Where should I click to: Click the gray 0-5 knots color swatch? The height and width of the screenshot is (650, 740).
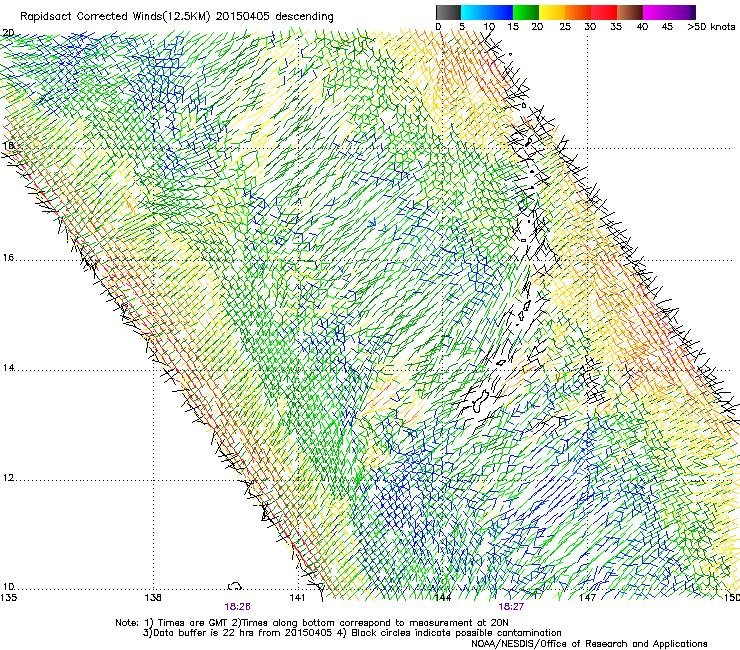point(448,12)
